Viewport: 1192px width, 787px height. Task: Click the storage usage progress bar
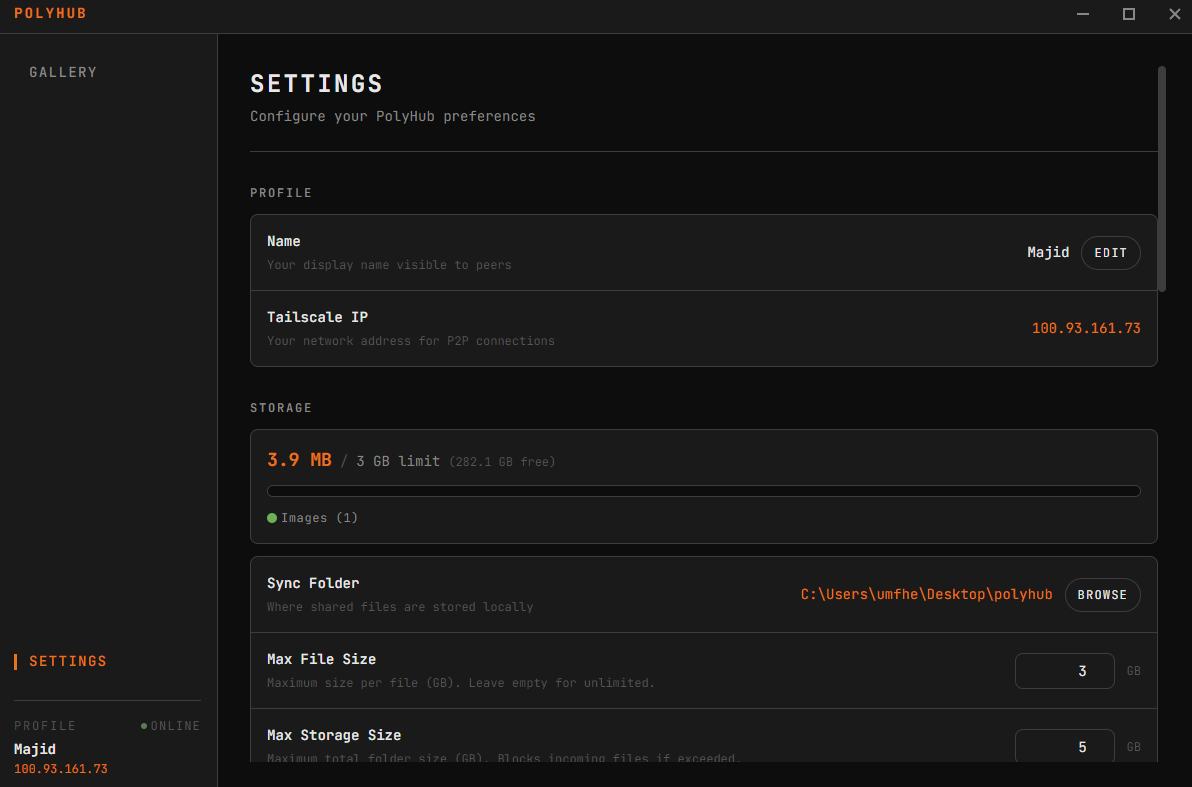(703, 490)
